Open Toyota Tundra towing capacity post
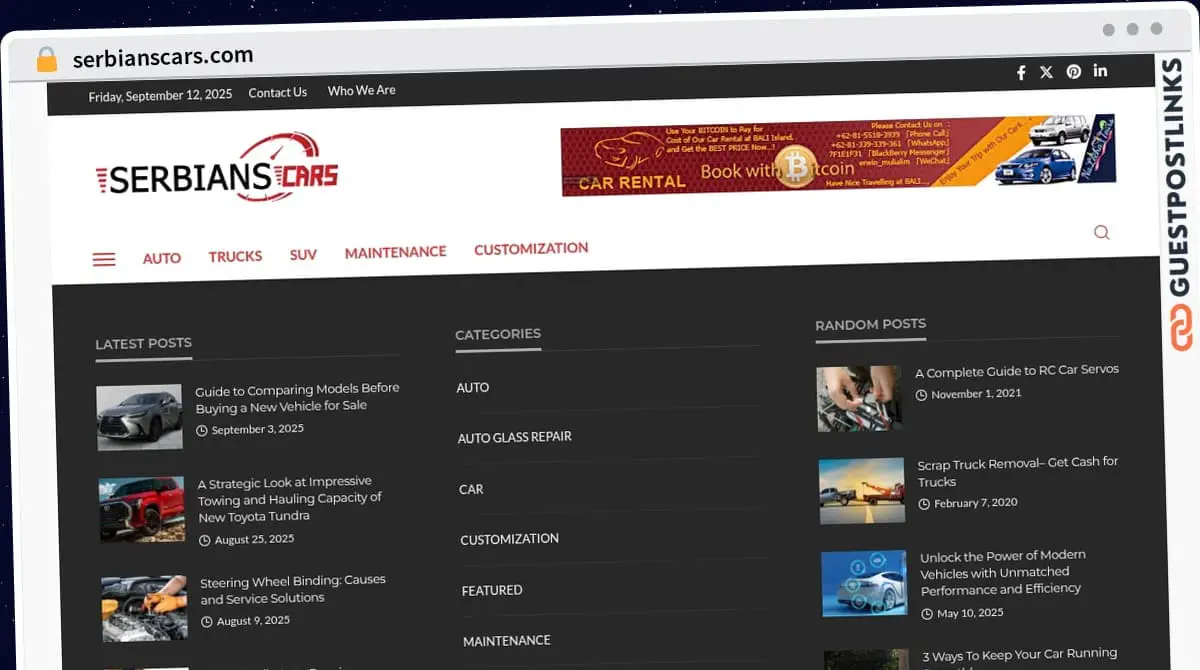 point(290,499)
